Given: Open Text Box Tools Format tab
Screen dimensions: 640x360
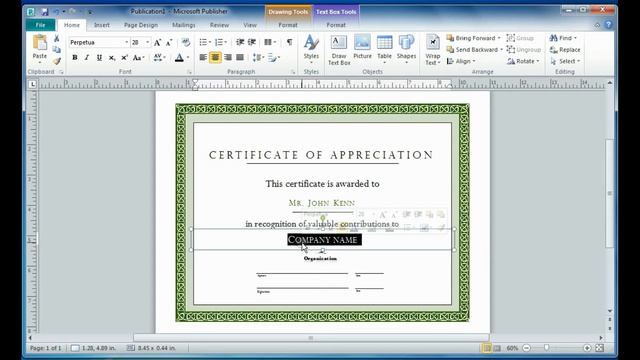Looking at the screenshot, I should point(336,25).
